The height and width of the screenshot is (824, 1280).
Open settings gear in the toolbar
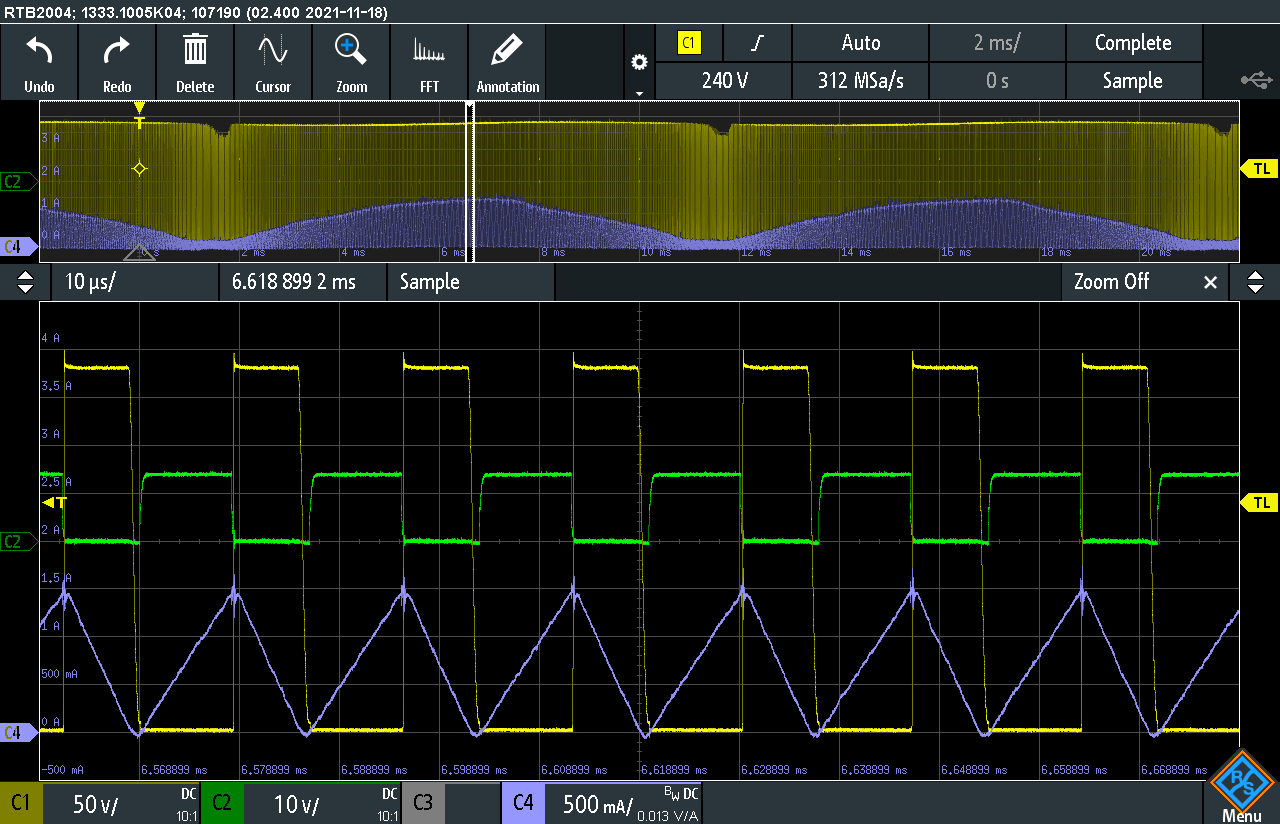(639, 62)
